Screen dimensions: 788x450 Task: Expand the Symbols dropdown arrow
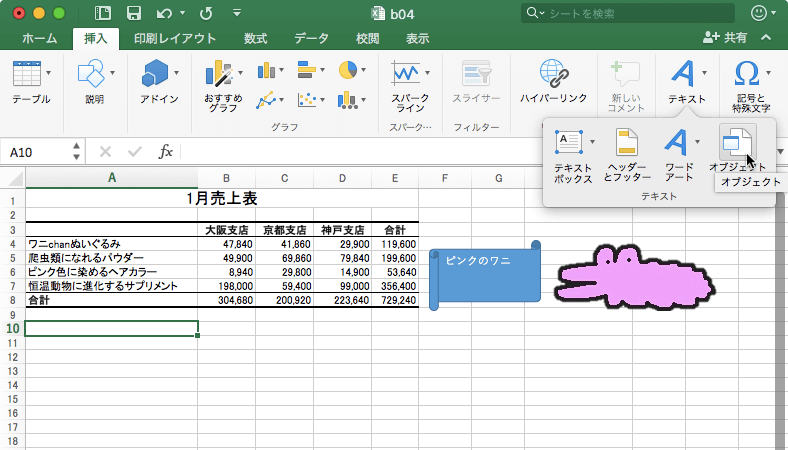(768, 73)
